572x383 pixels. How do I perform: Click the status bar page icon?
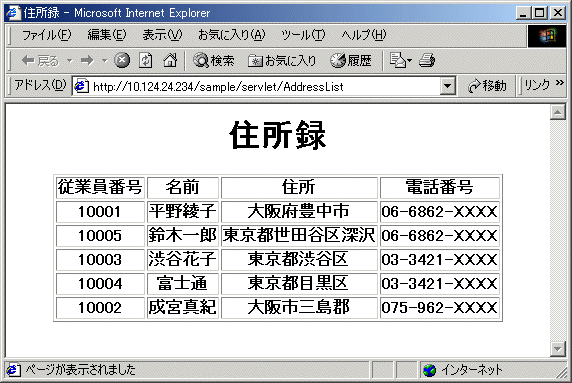click(x=13, y=370)
